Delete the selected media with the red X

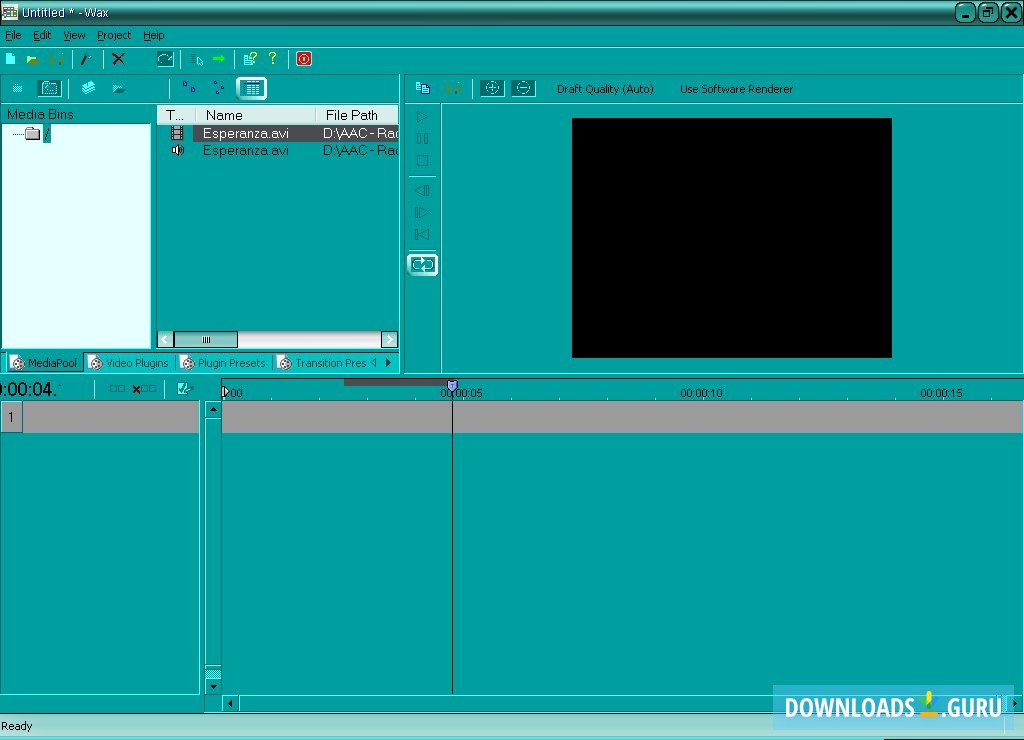pyautogui.click(x=118, y=58)
